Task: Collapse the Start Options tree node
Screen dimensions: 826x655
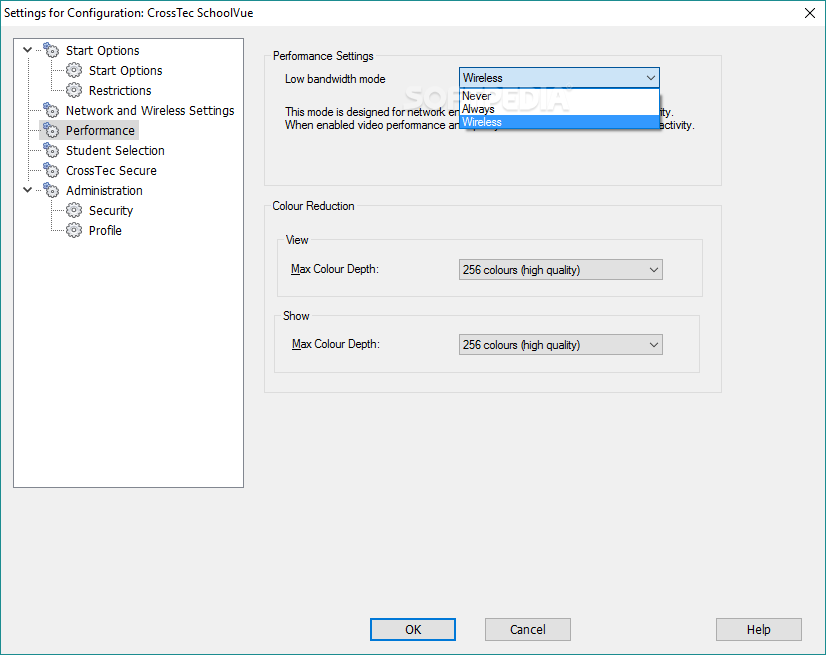Action: [x=27, y=50]
